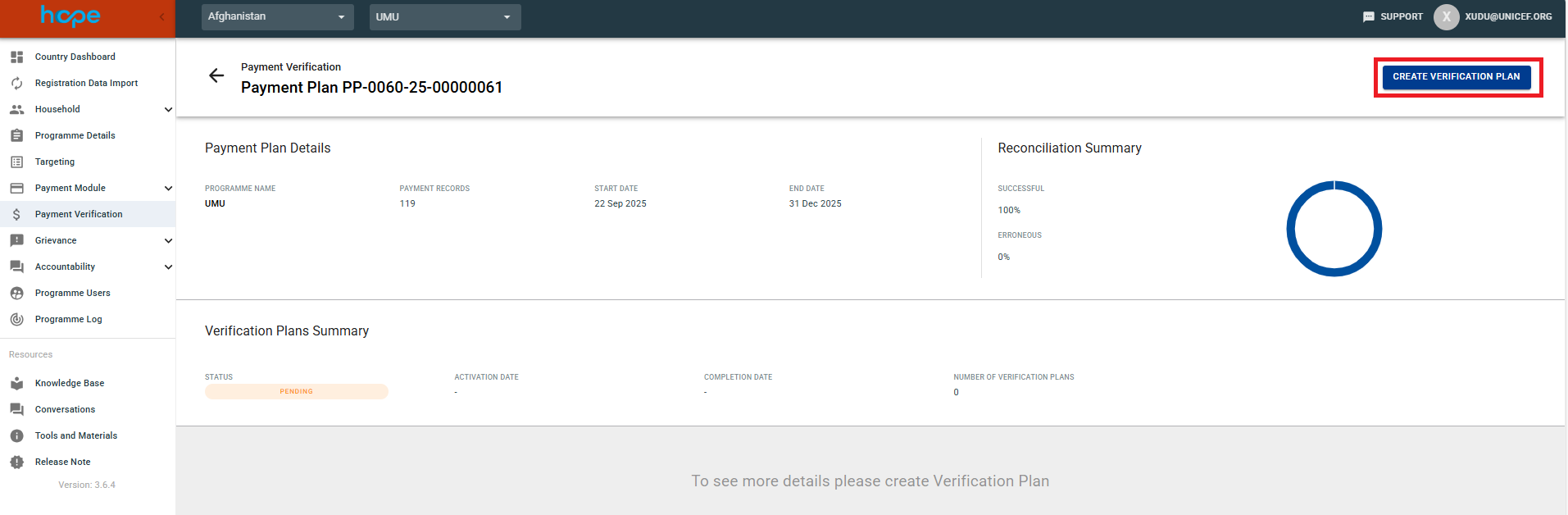Click the Create Verification Plan button
This screenshot has height=515, width=1568.
pos(1456,76)
